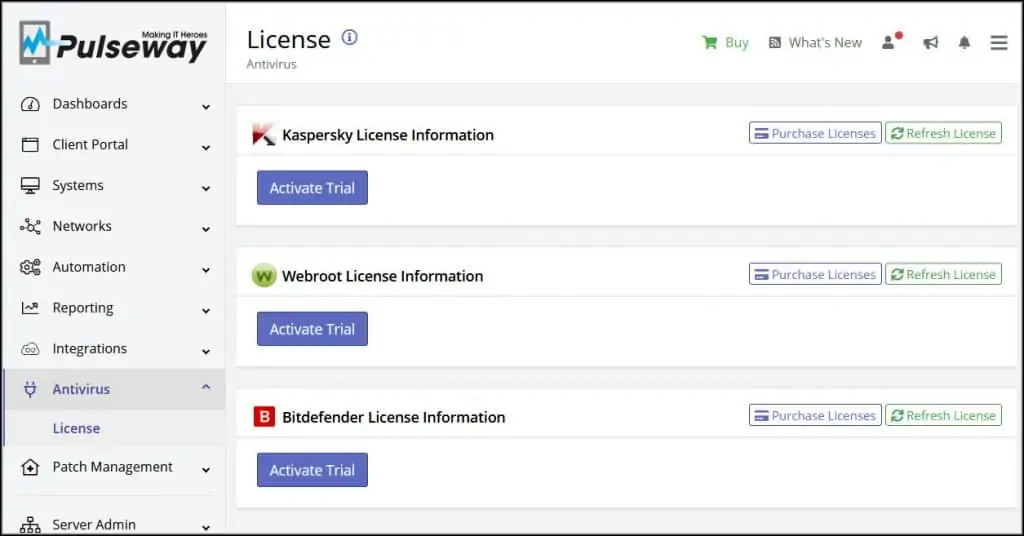
Task: Click the Bitdefender logo icon
Action: 264,417
